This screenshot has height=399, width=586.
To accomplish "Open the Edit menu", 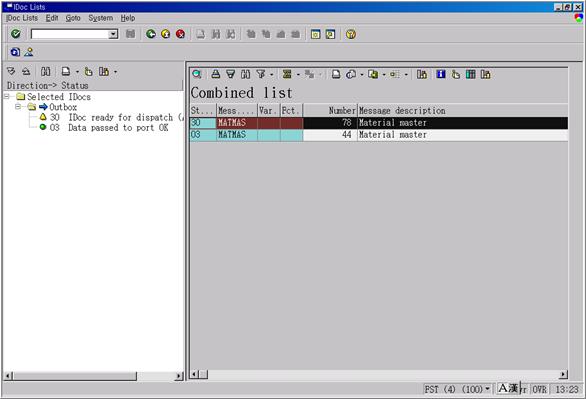I will [x=52, y=18].
